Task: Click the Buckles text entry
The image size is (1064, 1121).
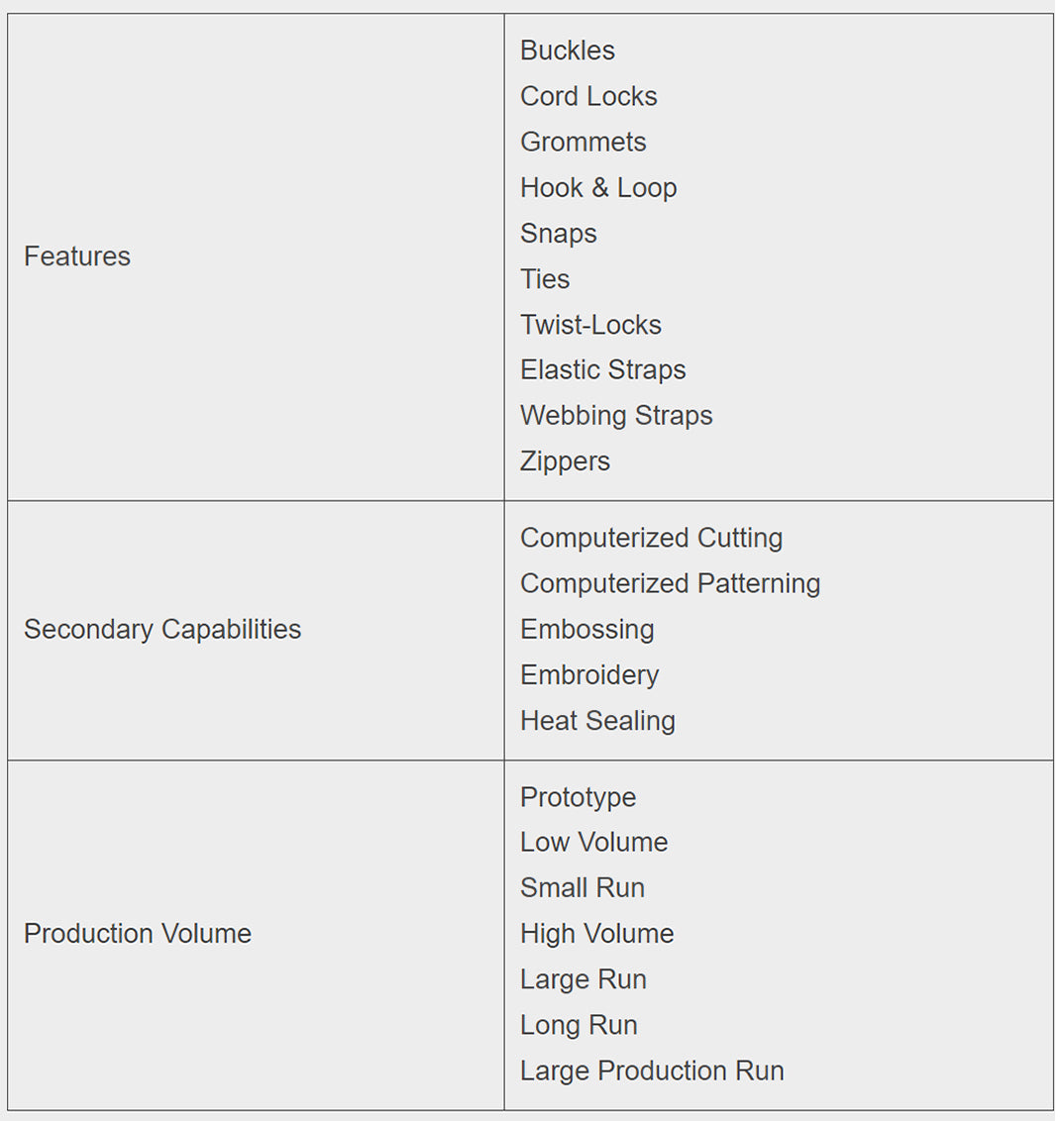Action: click(567, 51)
